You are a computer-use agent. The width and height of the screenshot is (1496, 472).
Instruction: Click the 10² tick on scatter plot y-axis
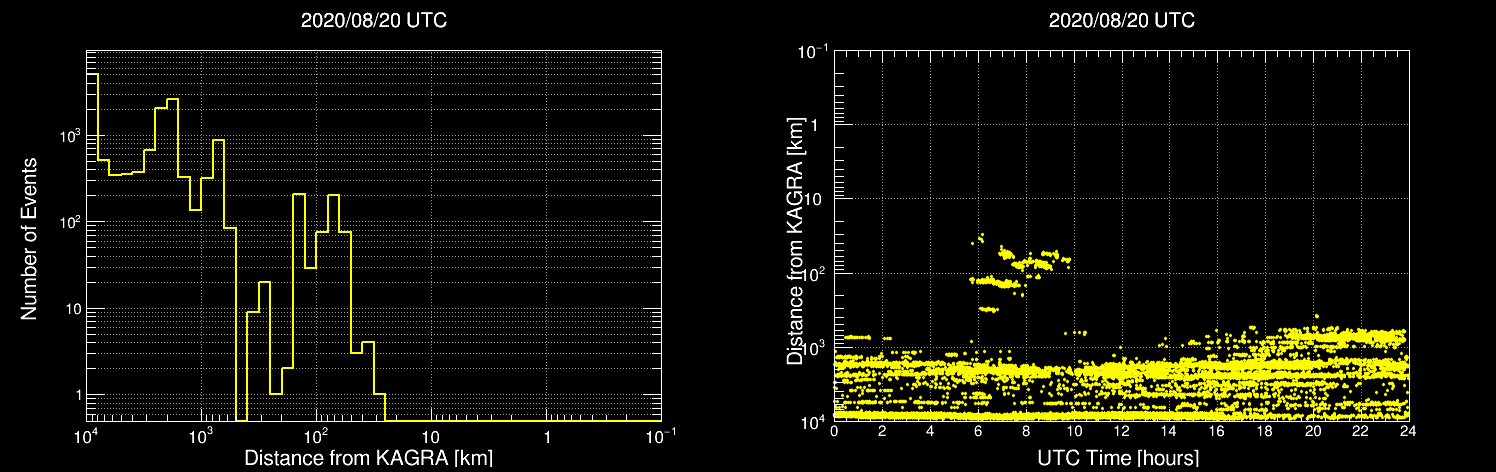click(813, 272)
